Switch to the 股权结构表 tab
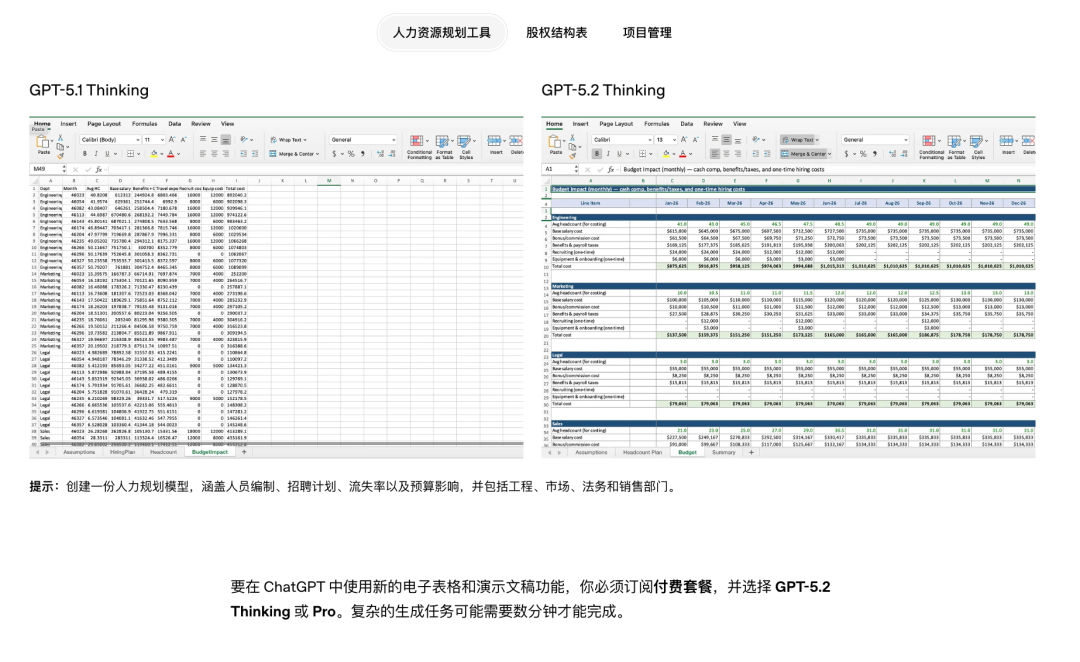 (557, 32)
